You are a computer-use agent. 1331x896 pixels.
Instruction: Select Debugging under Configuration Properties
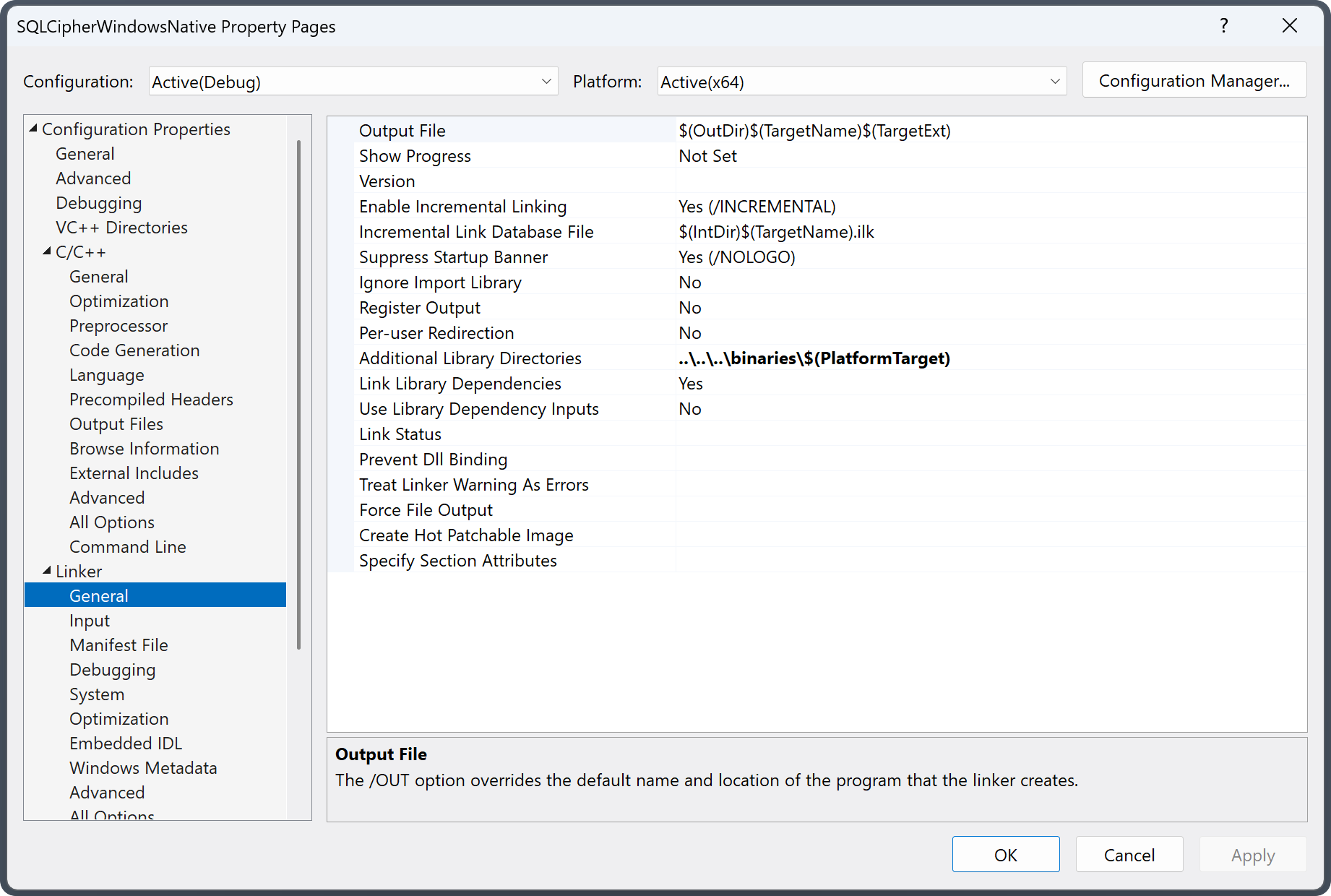99,203
